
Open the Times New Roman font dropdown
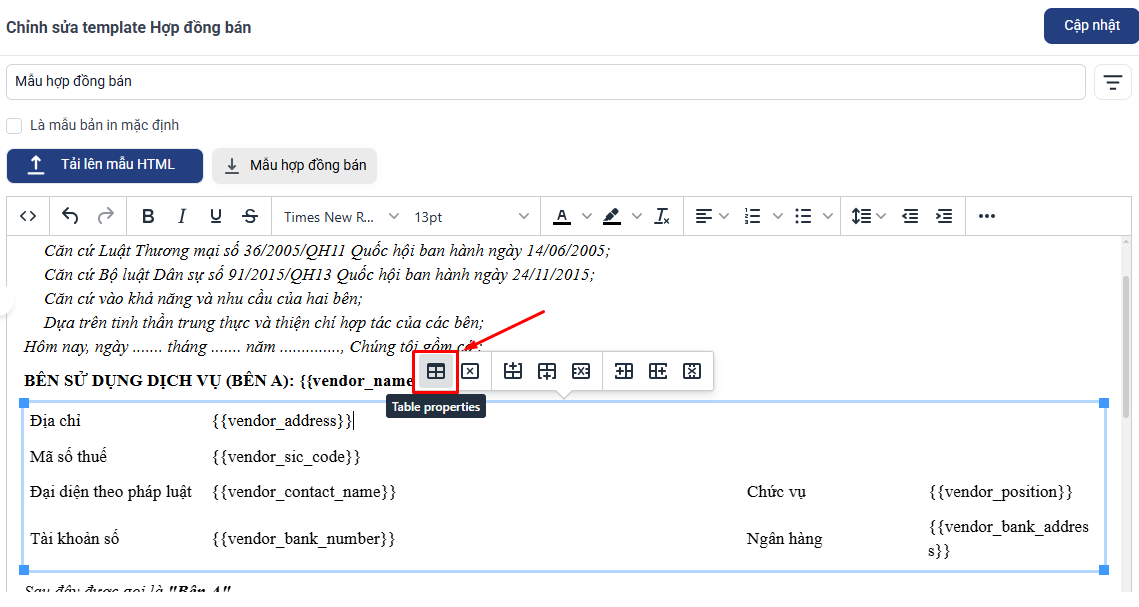click(341, 216)
